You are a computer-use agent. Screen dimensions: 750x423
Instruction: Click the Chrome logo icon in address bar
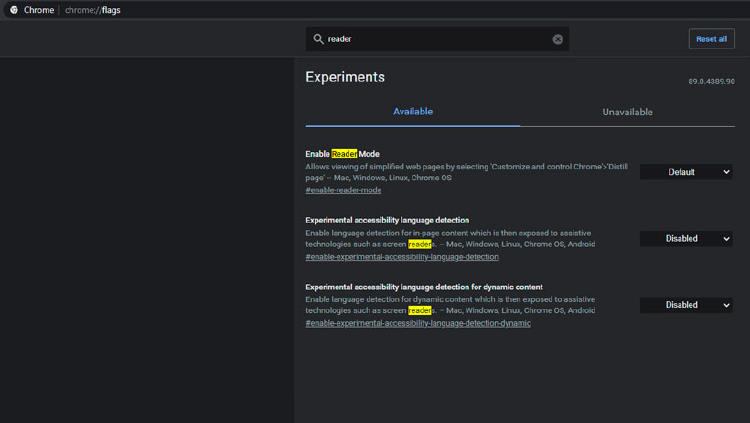click(14, 9)
